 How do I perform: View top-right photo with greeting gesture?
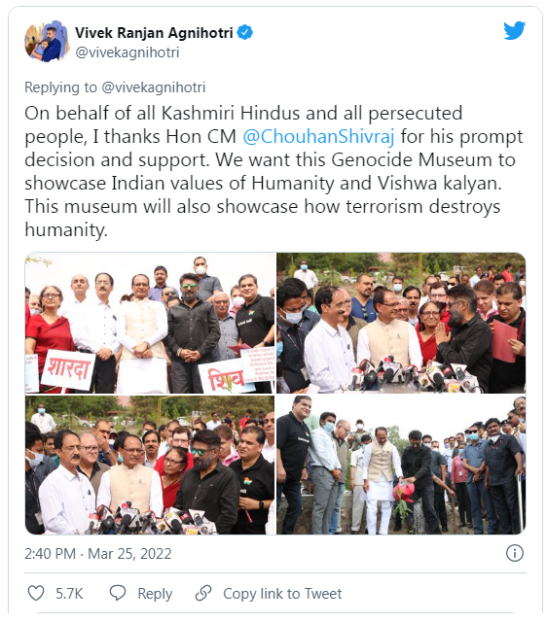401,323
